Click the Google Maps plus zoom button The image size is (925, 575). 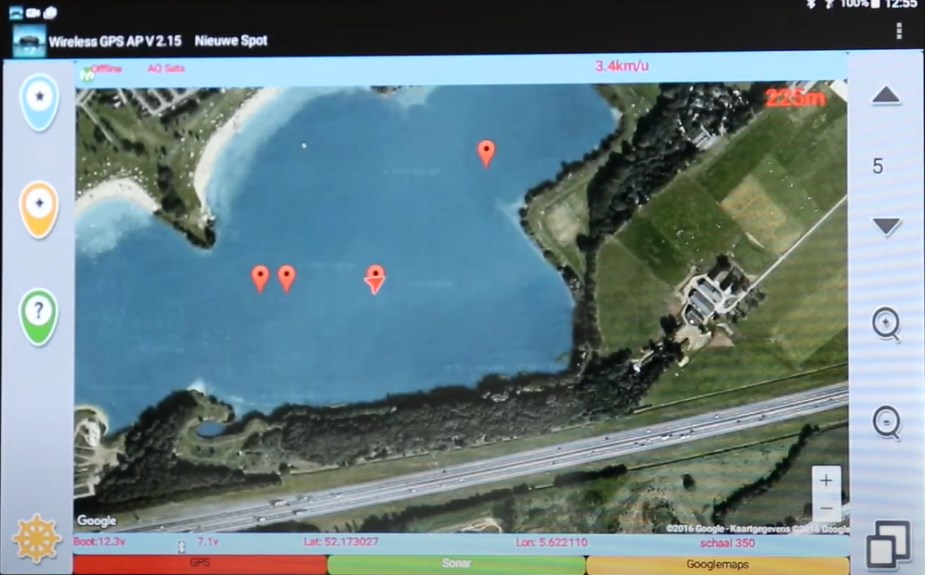826,481
